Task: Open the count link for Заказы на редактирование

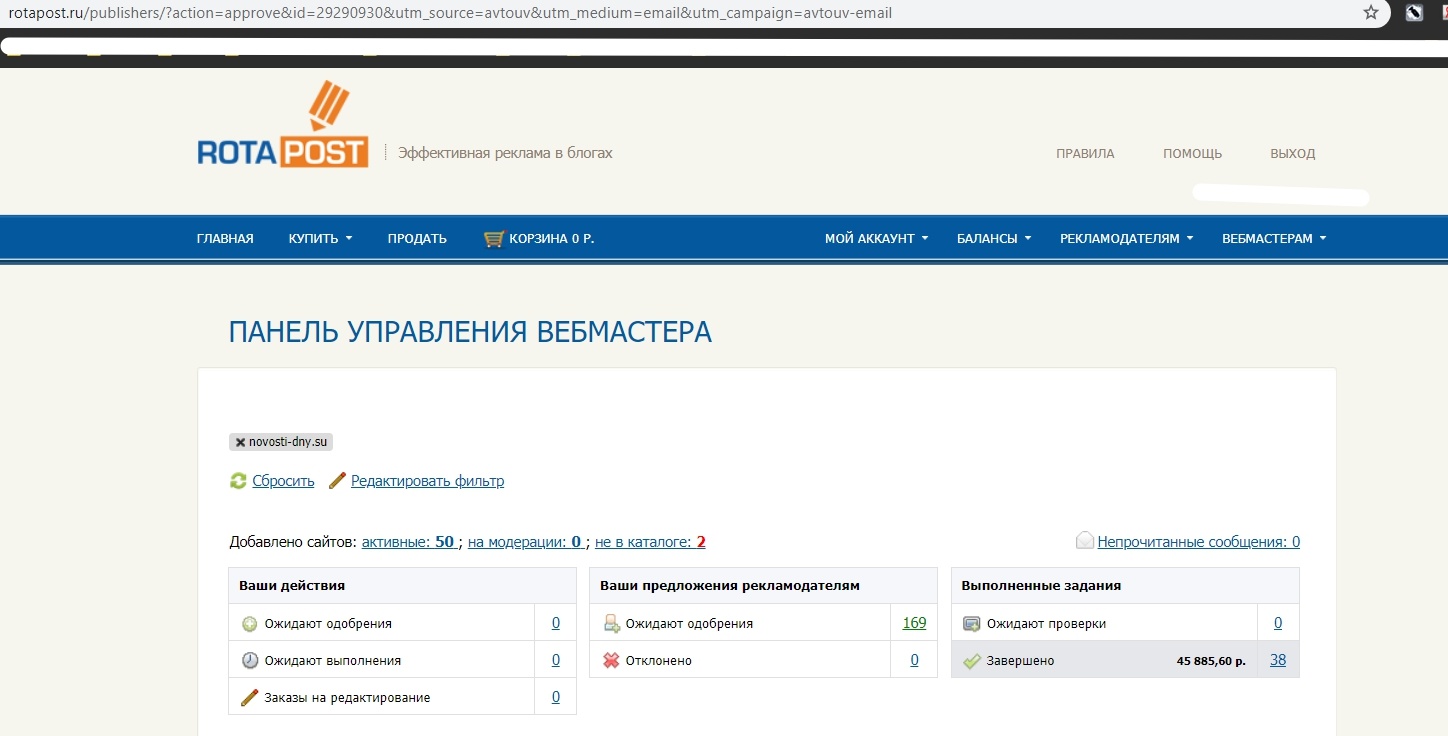Action: click(556, 697)
